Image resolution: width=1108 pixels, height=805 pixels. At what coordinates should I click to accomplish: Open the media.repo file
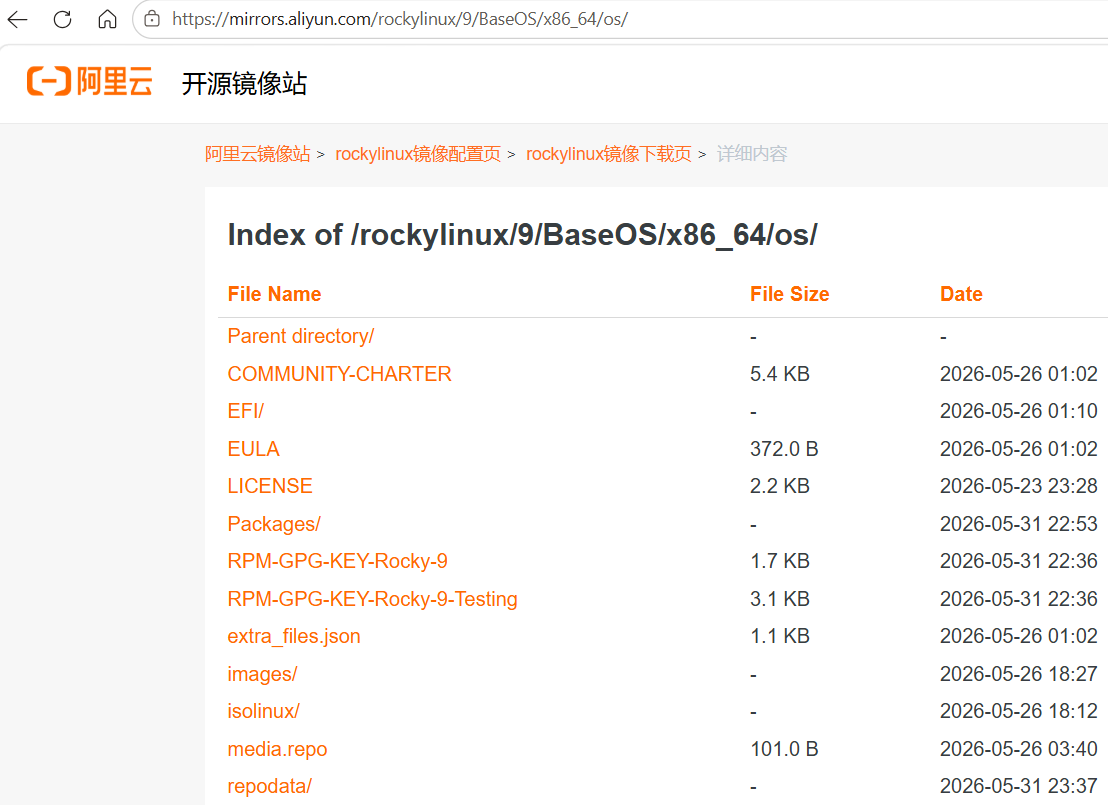277,749
